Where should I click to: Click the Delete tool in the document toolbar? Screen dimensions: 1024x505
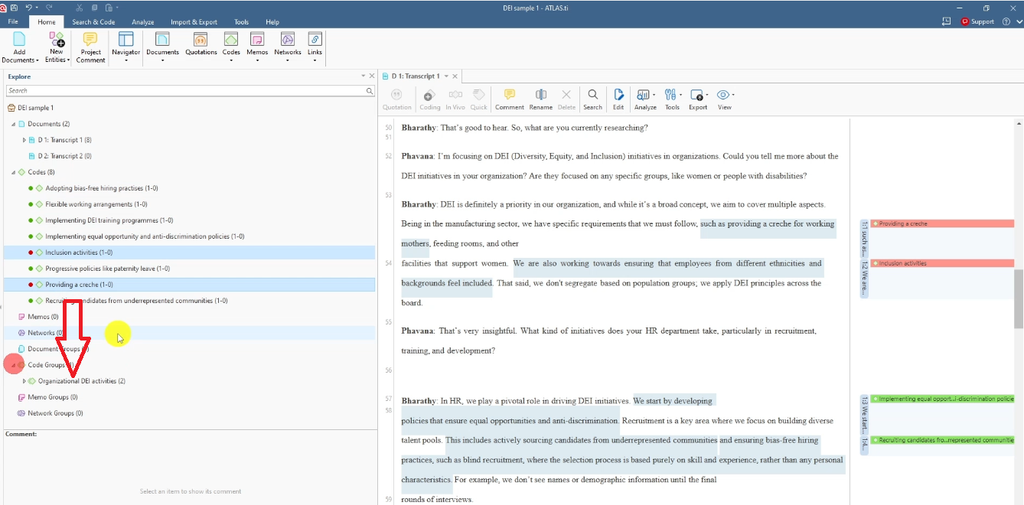(566, 99)
